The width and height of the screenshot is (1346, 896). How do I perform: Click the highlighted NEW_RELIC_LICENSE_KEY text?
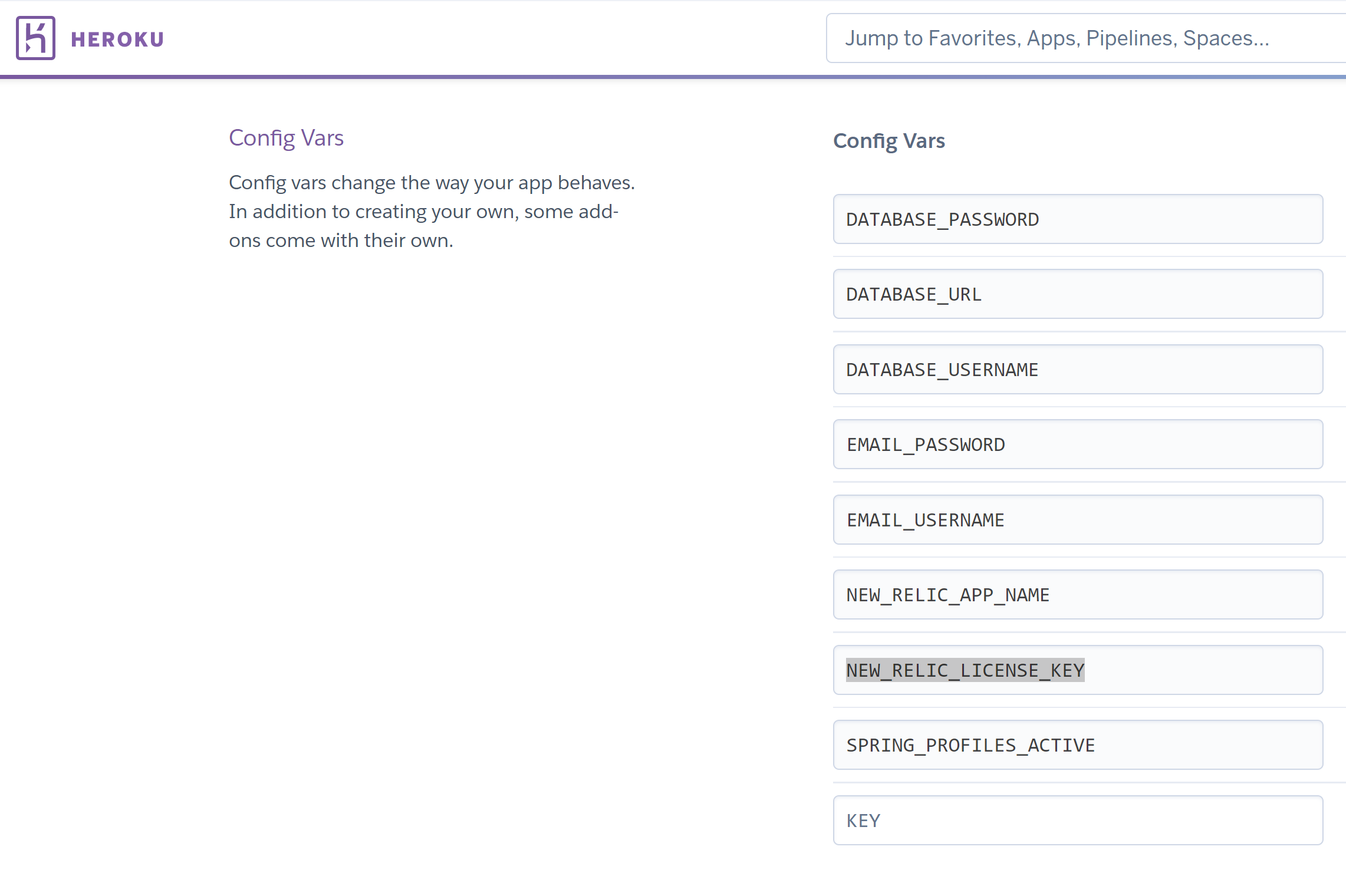point(965,670)
